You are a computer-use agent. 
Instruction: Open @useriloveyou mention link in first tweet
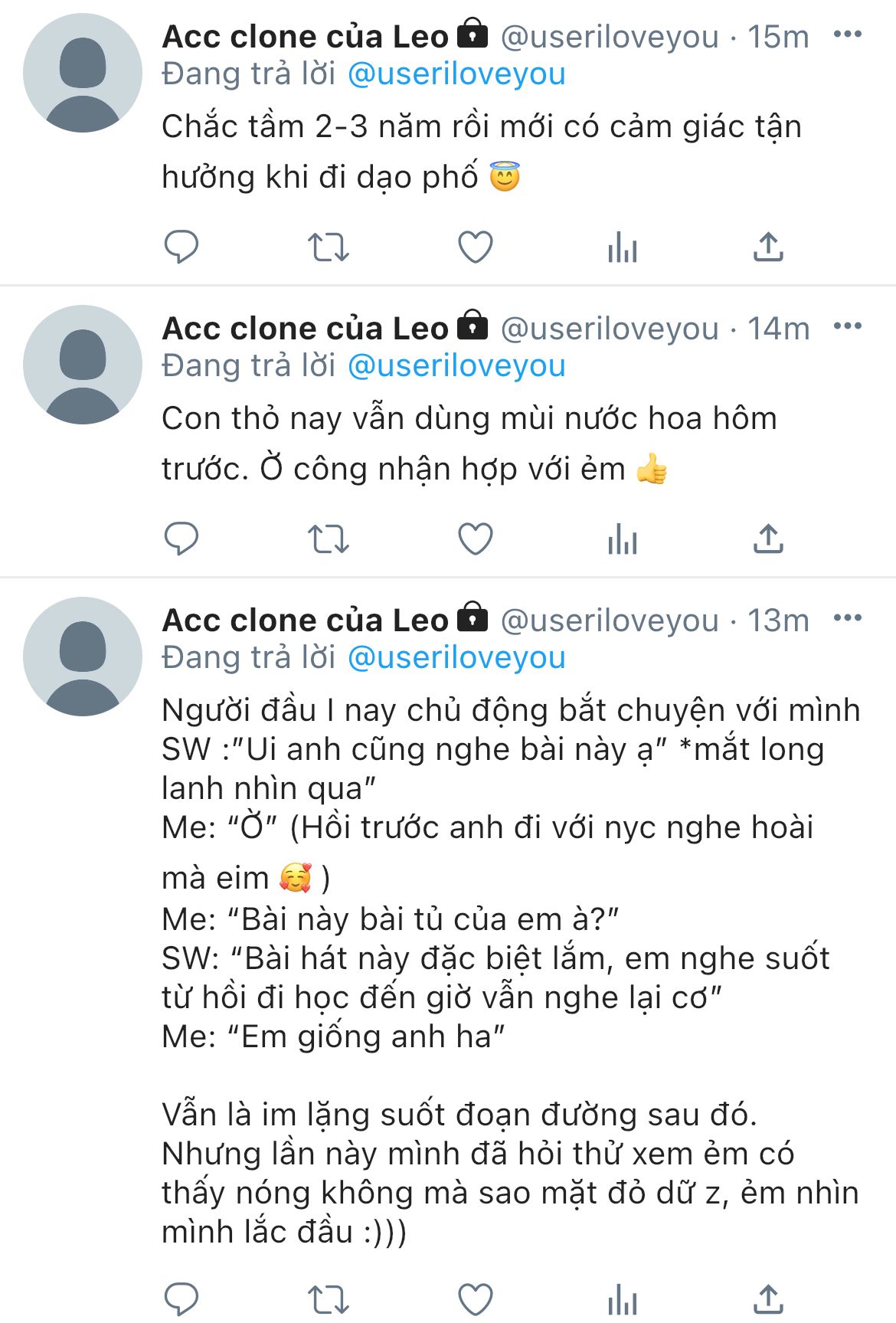tap(456, 74)
